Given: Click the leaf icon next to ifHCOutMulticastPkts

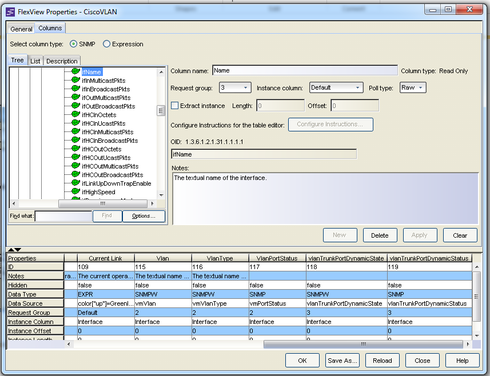Looking at the screenshot, I should tap(76, 166).
